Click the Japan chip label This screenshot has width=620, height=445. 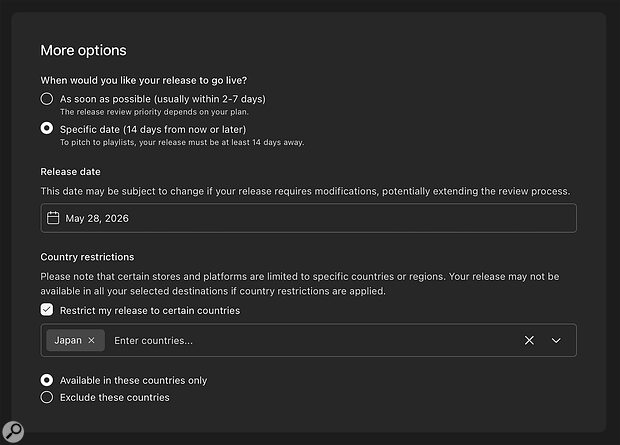coord(68,340)
